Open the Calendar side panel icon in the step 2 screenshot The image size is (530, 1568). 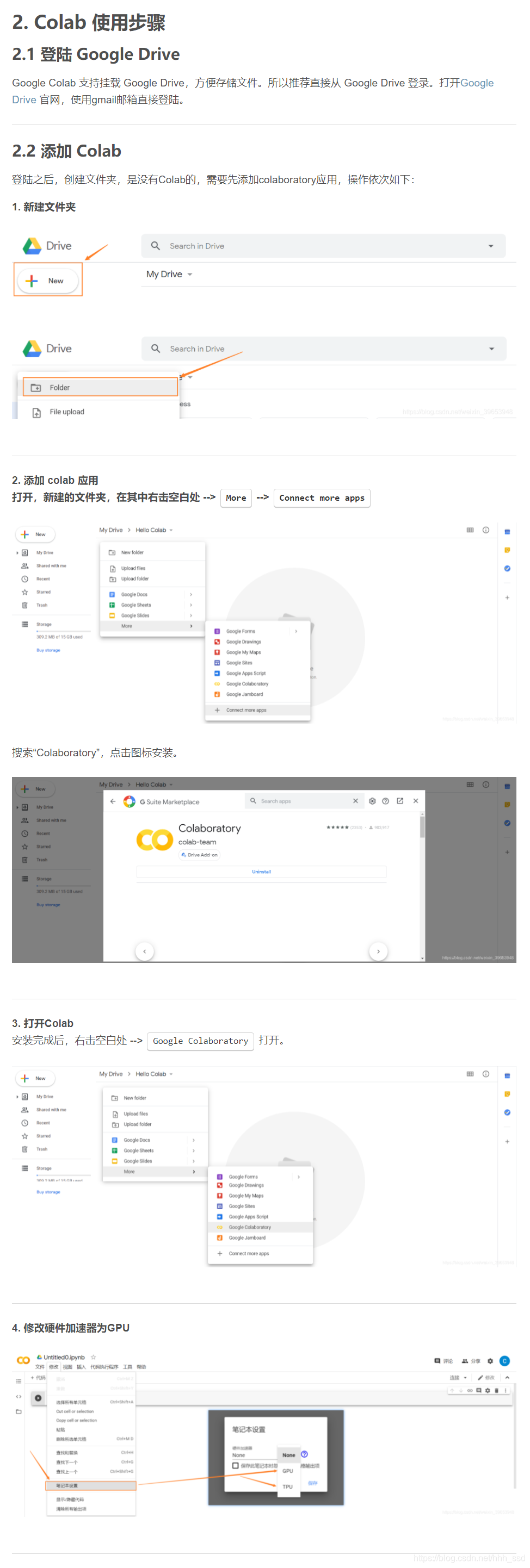tap(507, 532)
